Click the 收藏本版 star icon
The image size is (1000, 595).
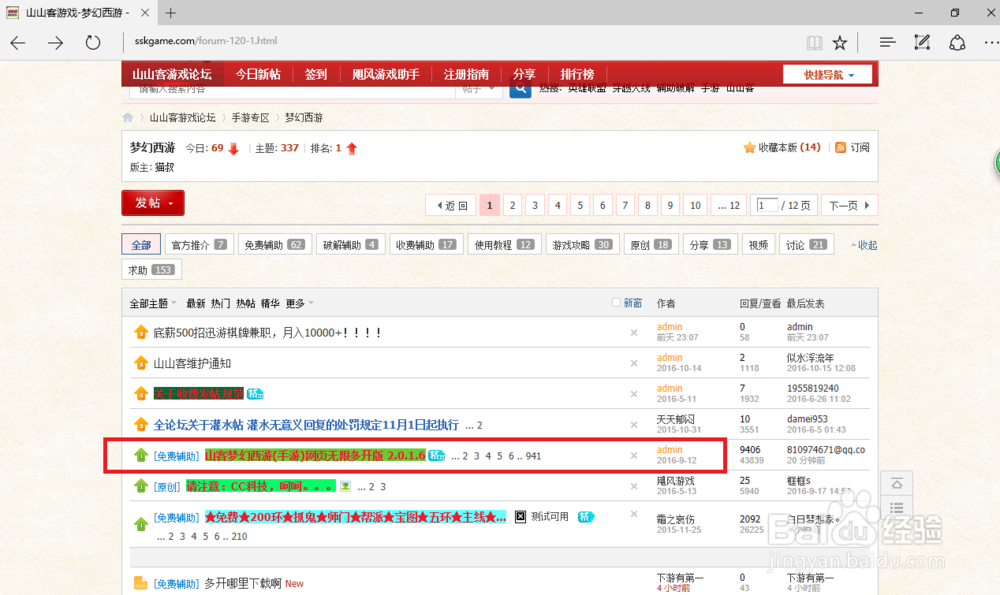pos(749,147)
